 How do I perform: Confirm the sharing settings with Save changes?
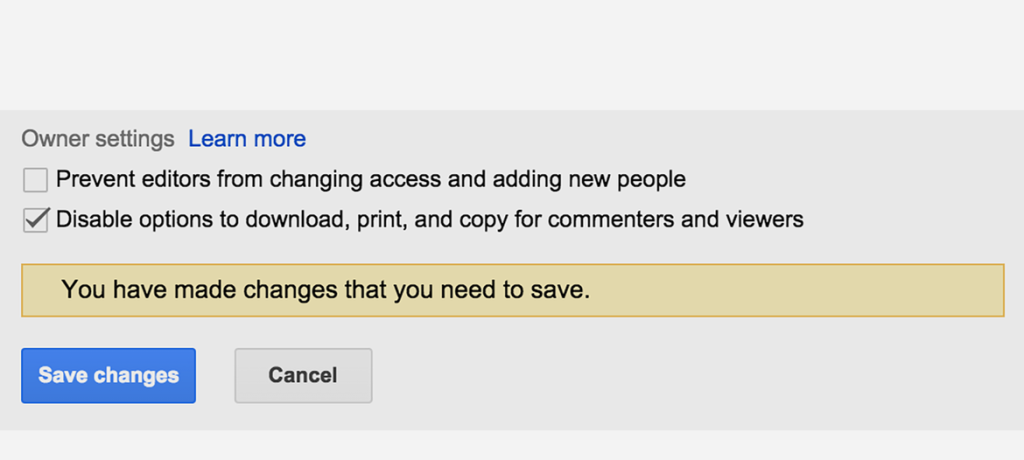coord(108,376)
